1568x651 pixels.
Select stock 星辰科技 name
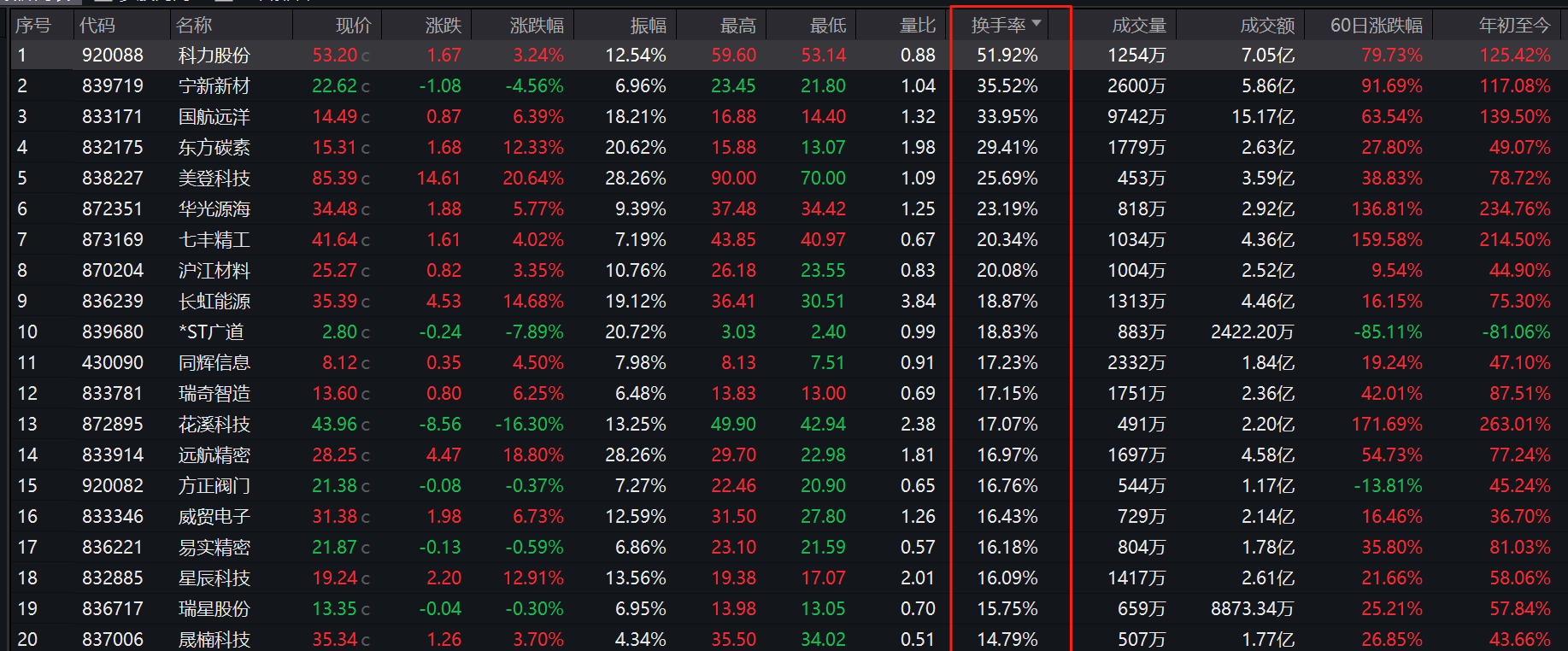214,578
